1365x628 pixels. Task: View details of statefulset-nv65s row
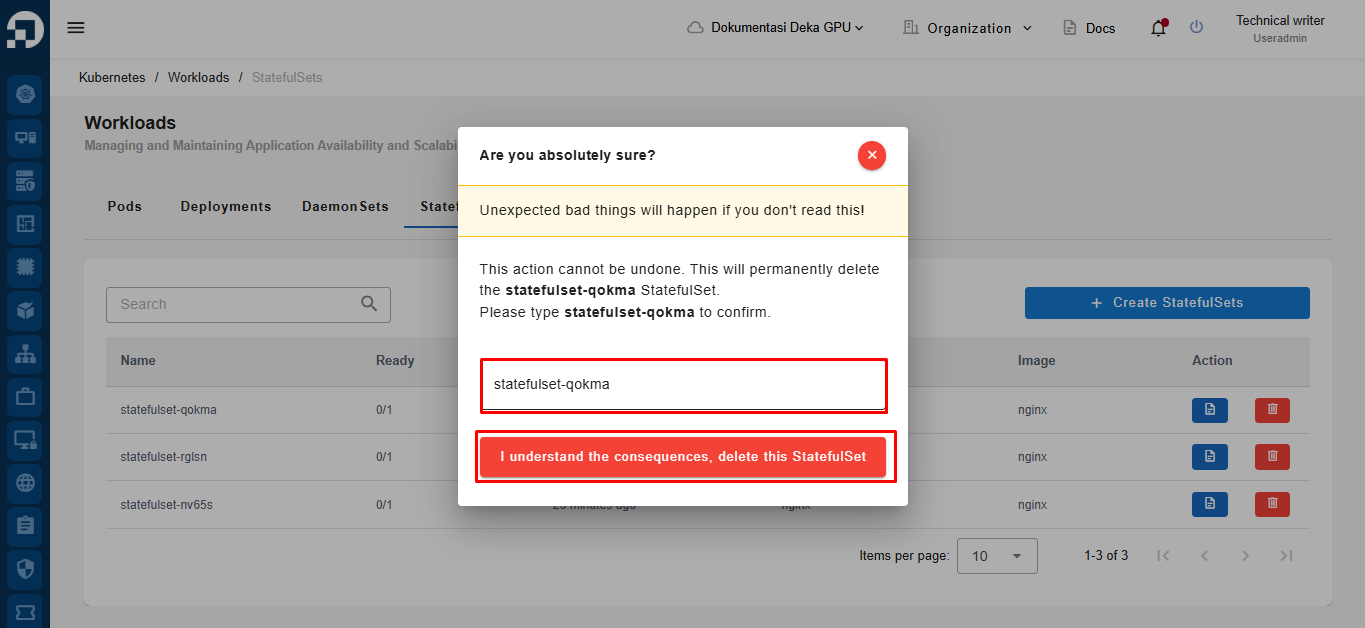pos(1209,505)
